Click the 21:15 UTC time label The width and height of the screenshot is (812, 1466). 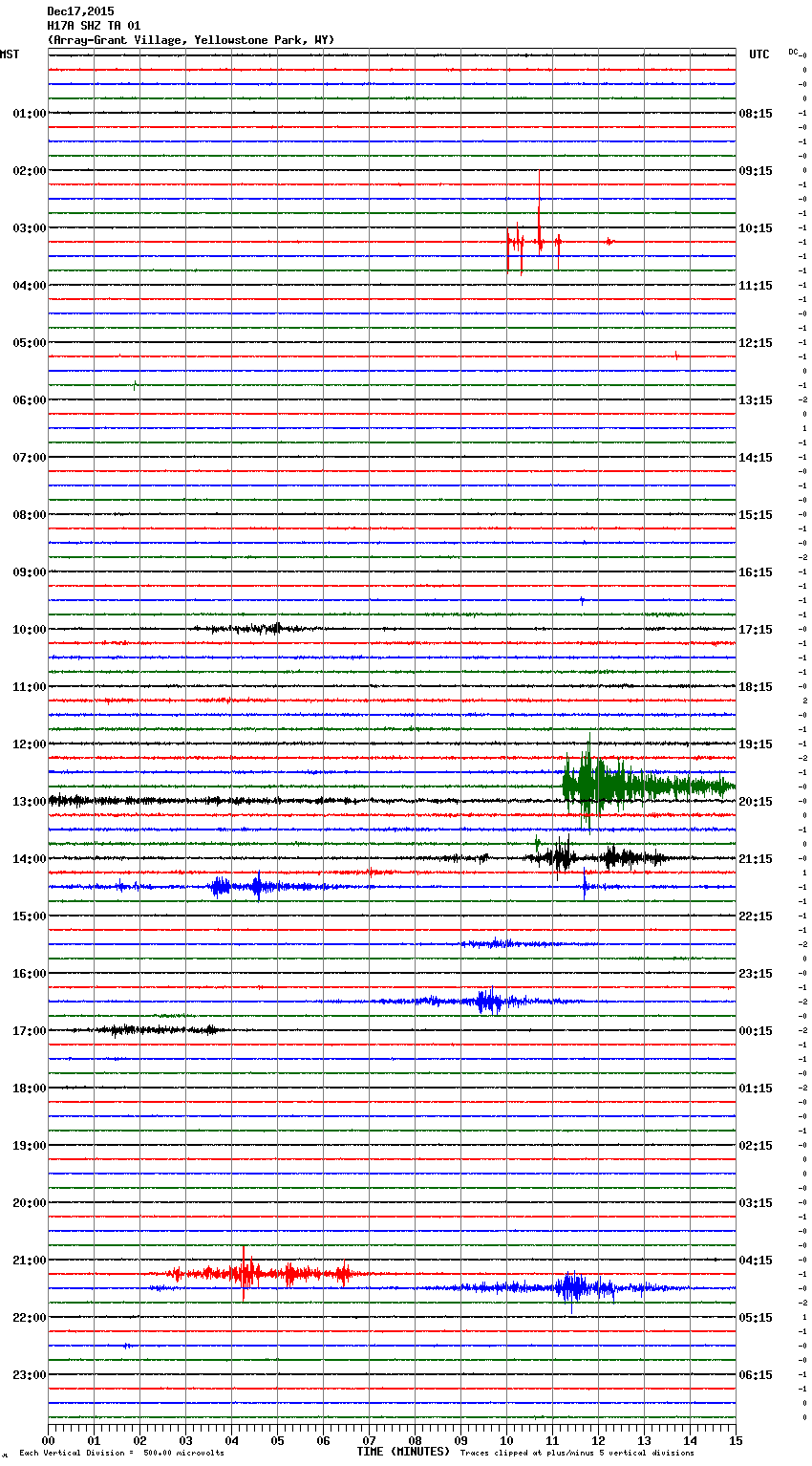756,859
